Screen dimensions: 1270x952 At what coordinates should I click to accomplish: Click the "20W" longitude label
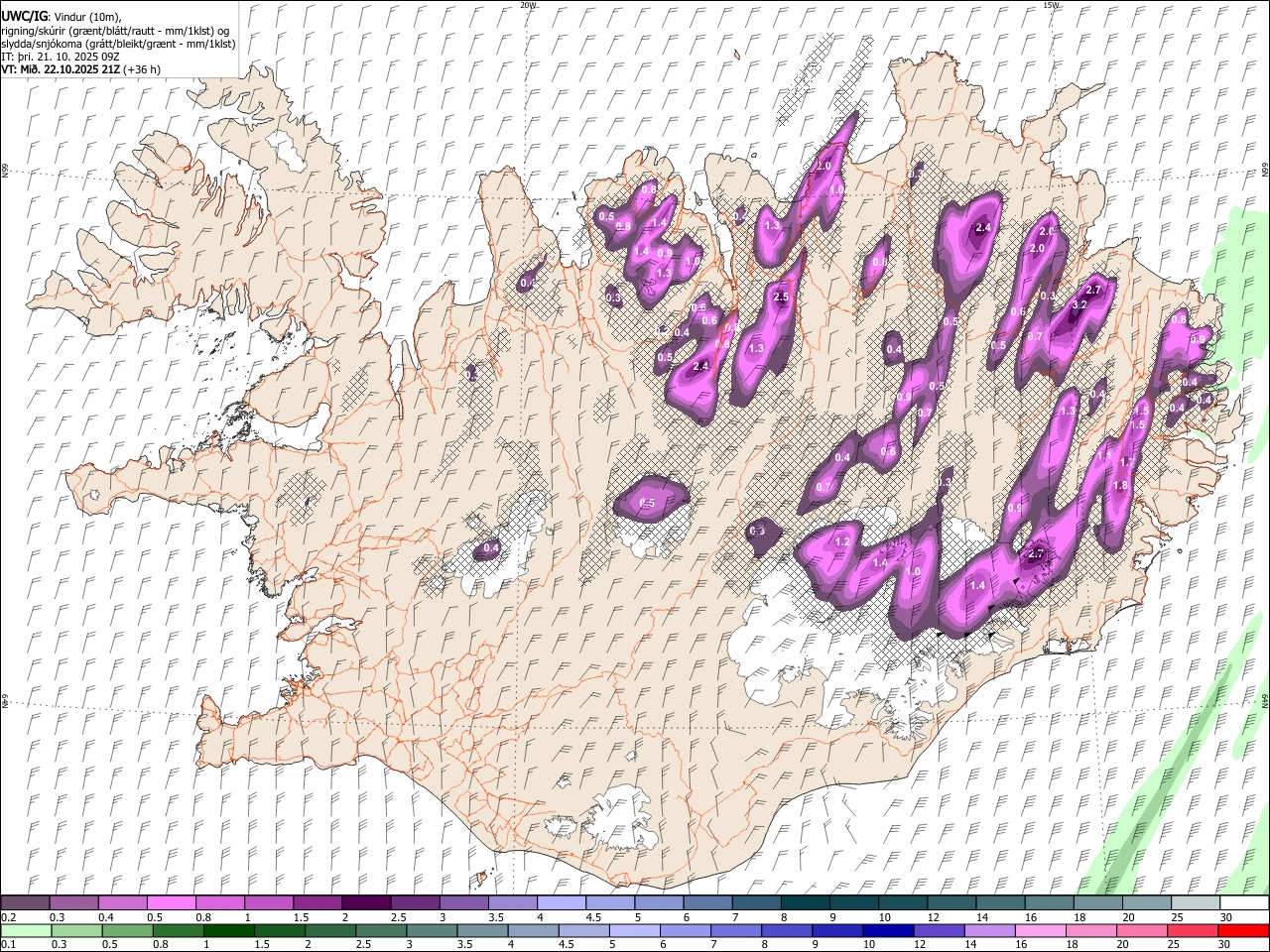point(527,5)
